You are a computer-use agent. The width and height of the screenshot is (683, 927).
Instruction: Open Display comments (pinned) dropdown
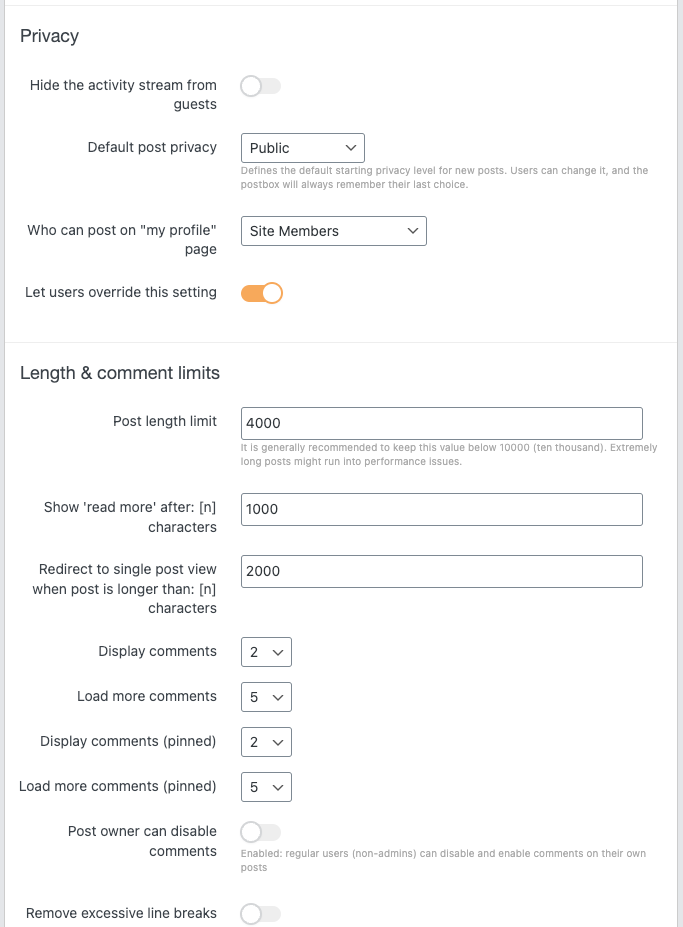tap(266, 742)
